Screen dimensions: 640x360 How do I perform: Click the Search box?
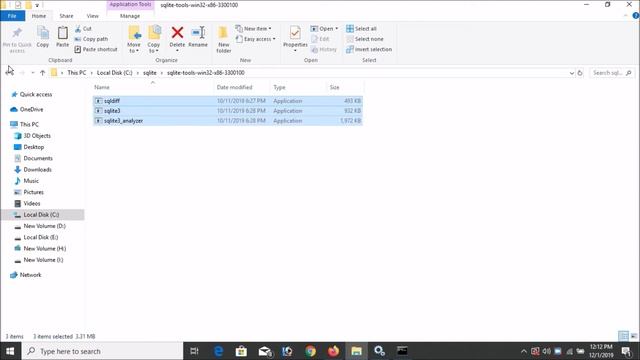click(x=611, y=73)
